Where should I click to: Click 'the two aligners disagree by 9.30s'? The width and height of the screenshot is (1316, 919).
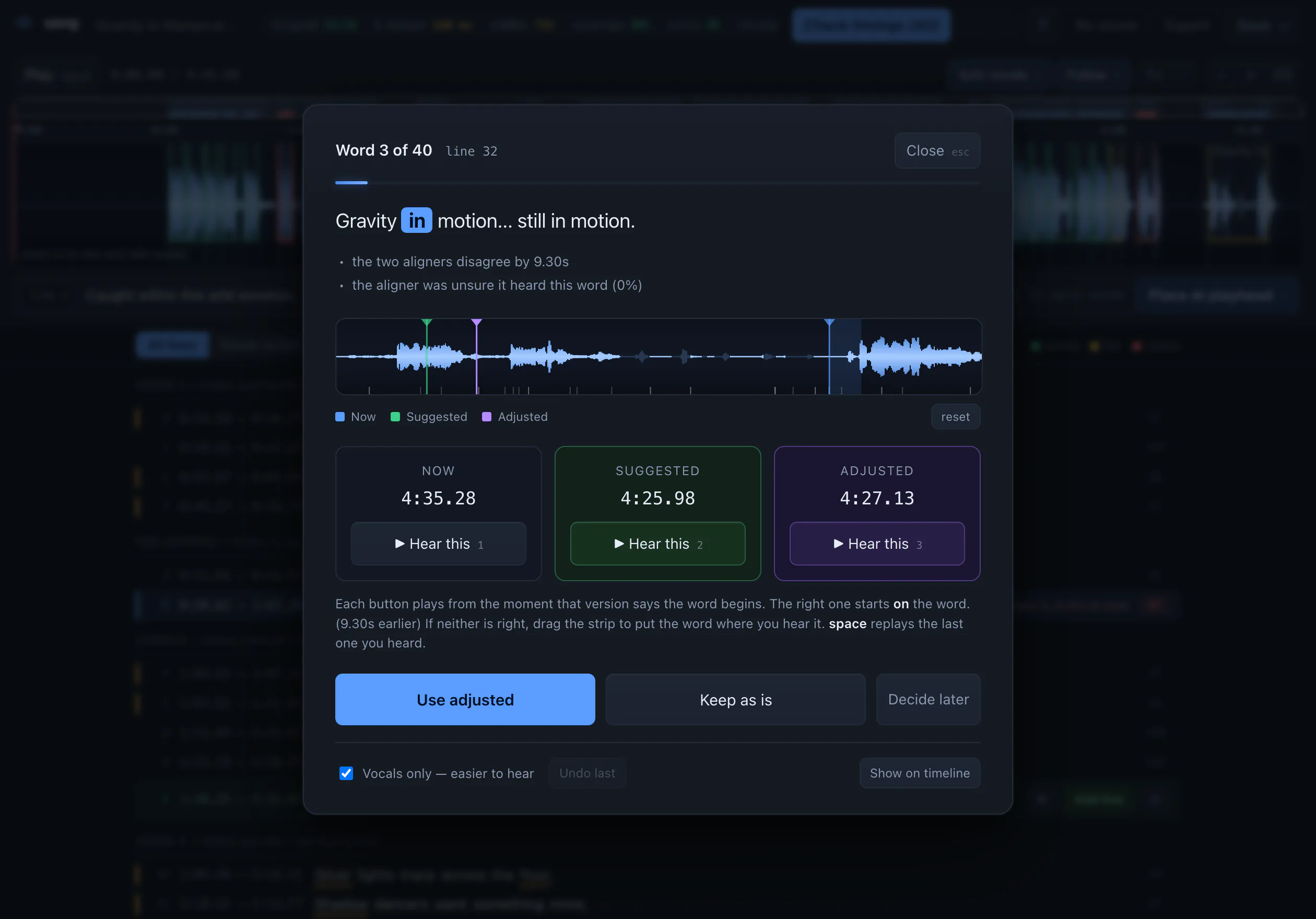460,262
